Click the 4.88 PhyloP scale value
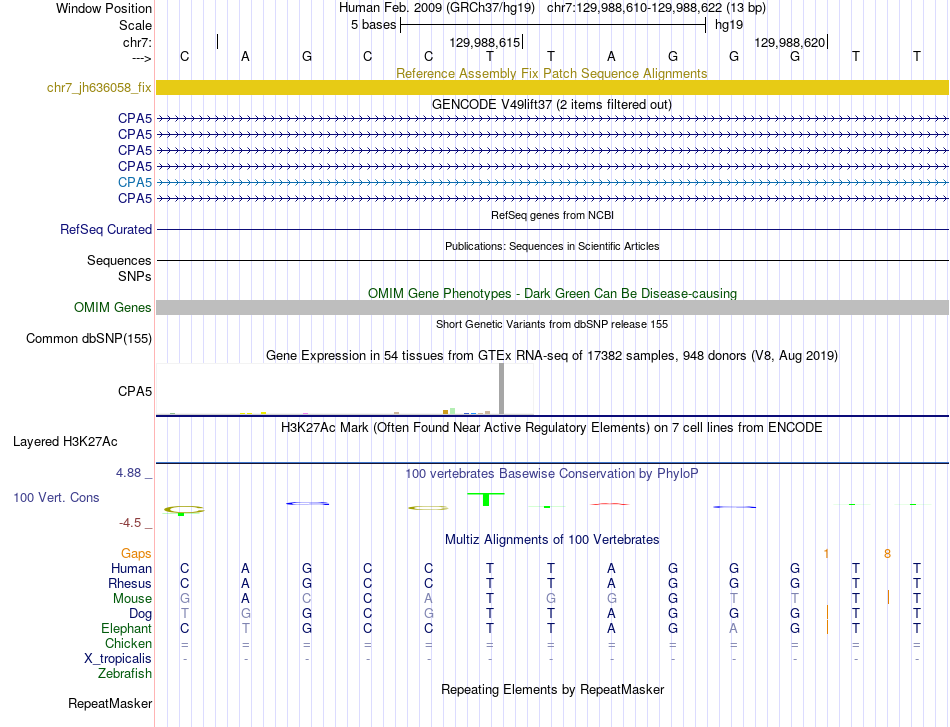Screen dimensions: 950x727 click(x=128, y=473)
